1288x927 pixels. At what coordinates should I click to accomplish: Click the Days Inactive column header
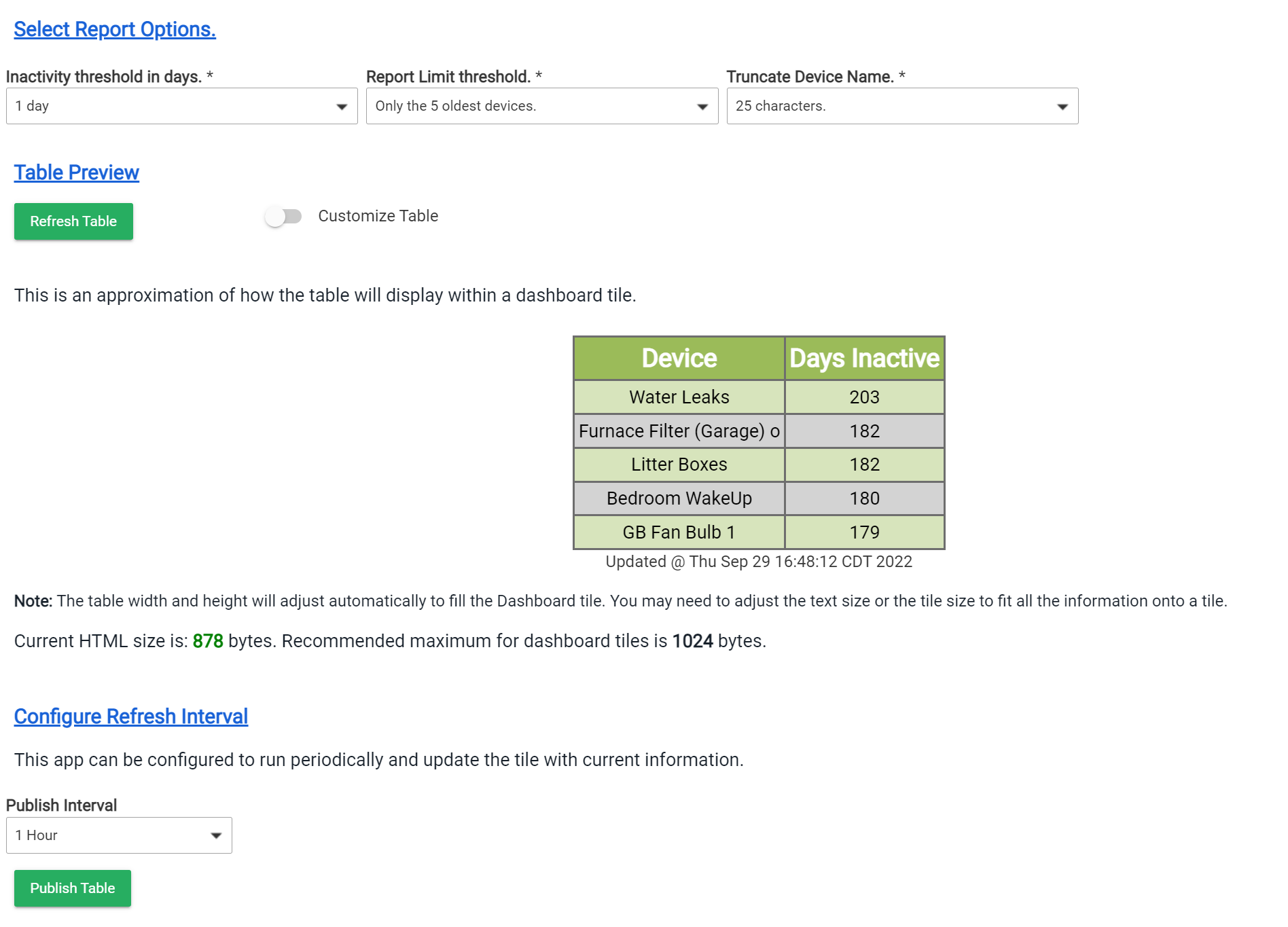tap(865, 358)
